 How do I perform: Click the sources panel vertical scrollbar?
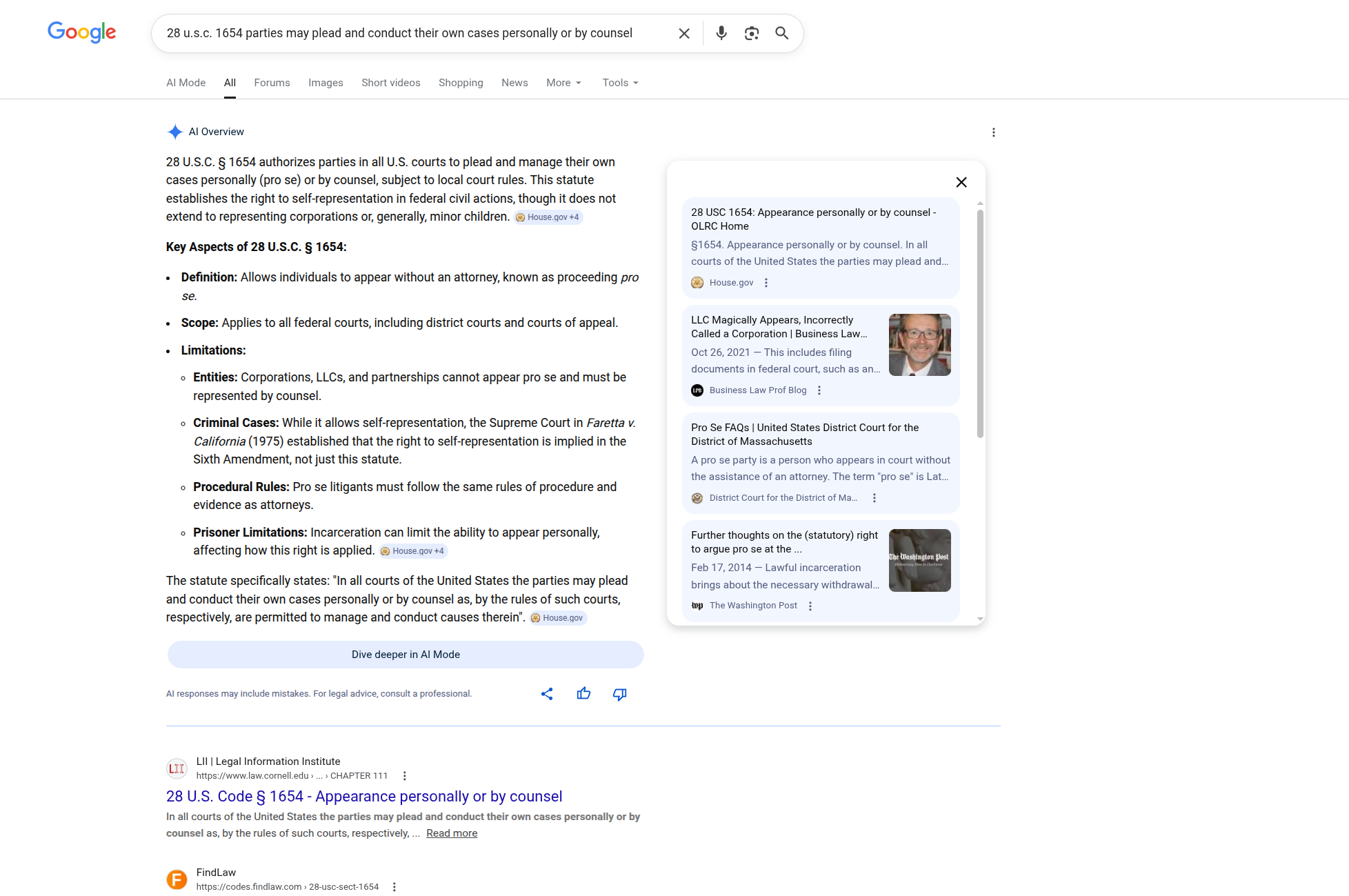(x=980, y=324)
